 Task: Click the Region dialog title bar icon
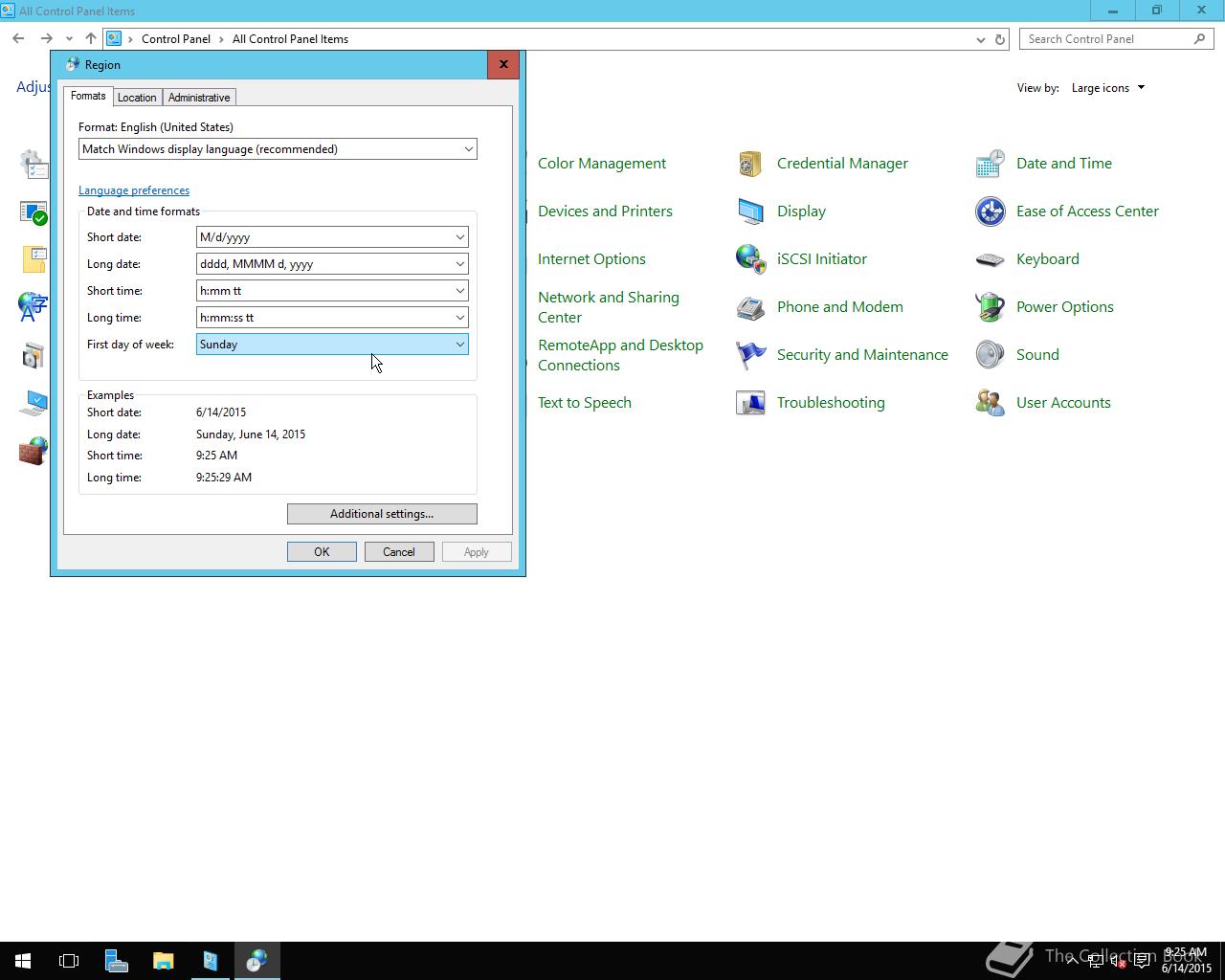73,65
